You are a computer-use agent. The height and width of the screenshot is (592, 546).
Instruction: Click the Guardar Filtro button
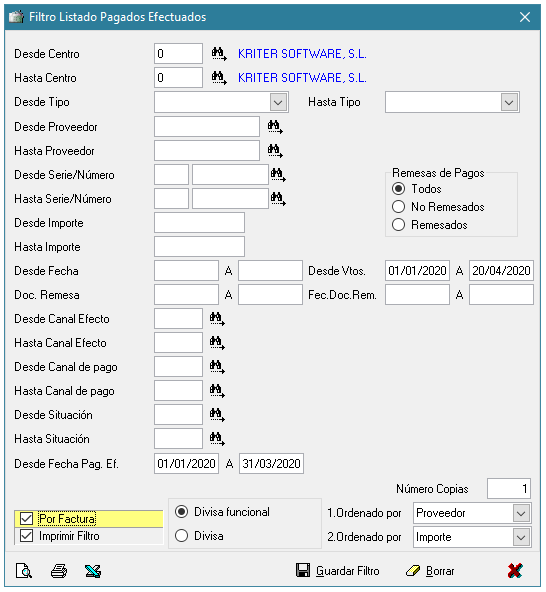(338, 571)
